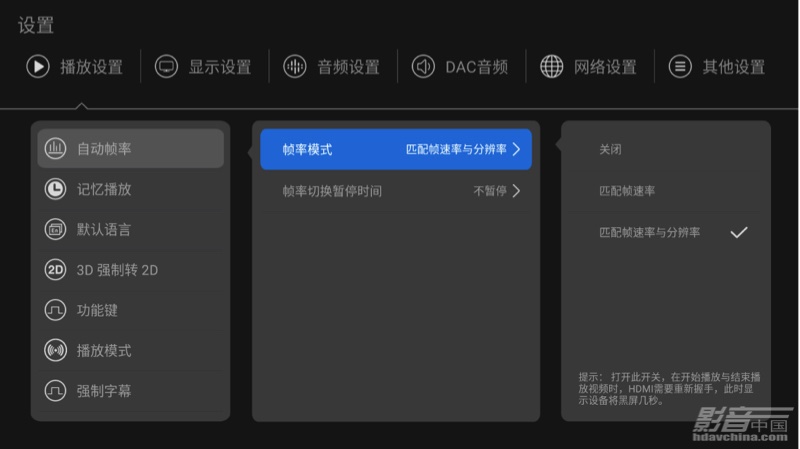Click the 播放设置 play icon
Image resolution: width=800 pixels, height=449 pixels.
point(37,67)
